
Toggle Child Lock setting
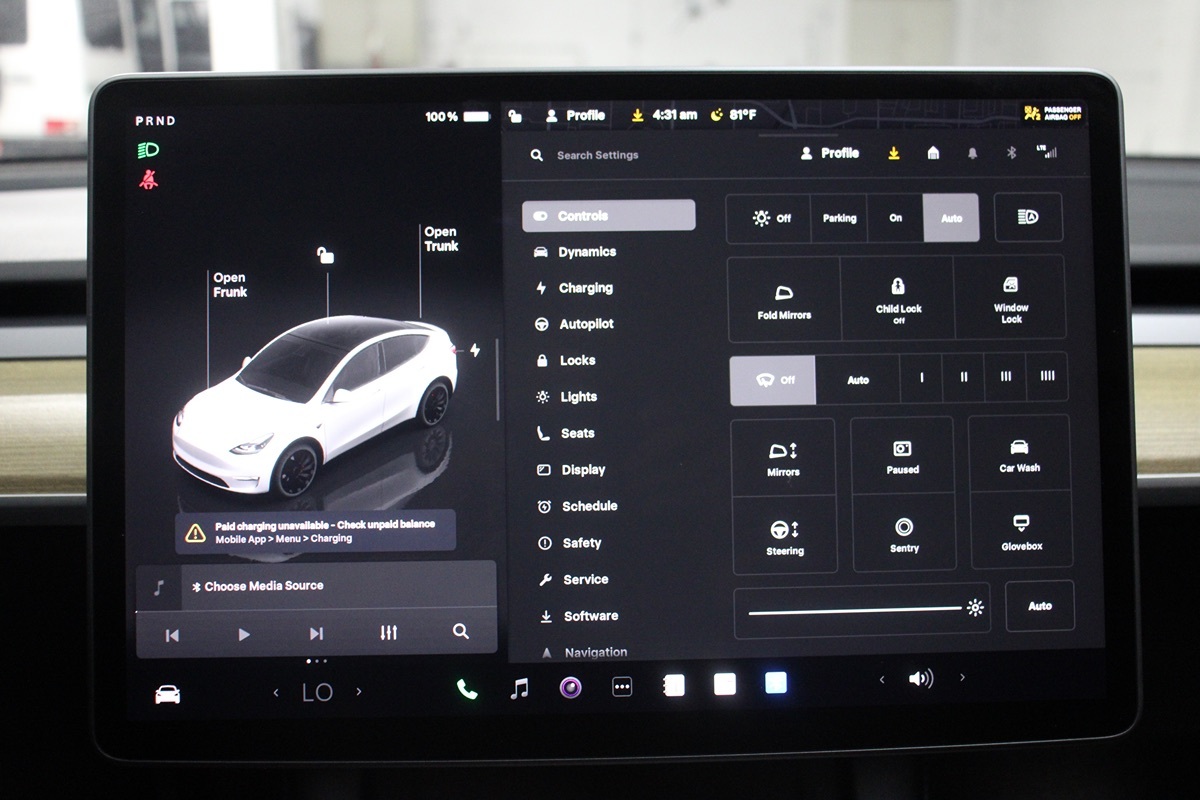pyautogui.click(x=898, y=300)
